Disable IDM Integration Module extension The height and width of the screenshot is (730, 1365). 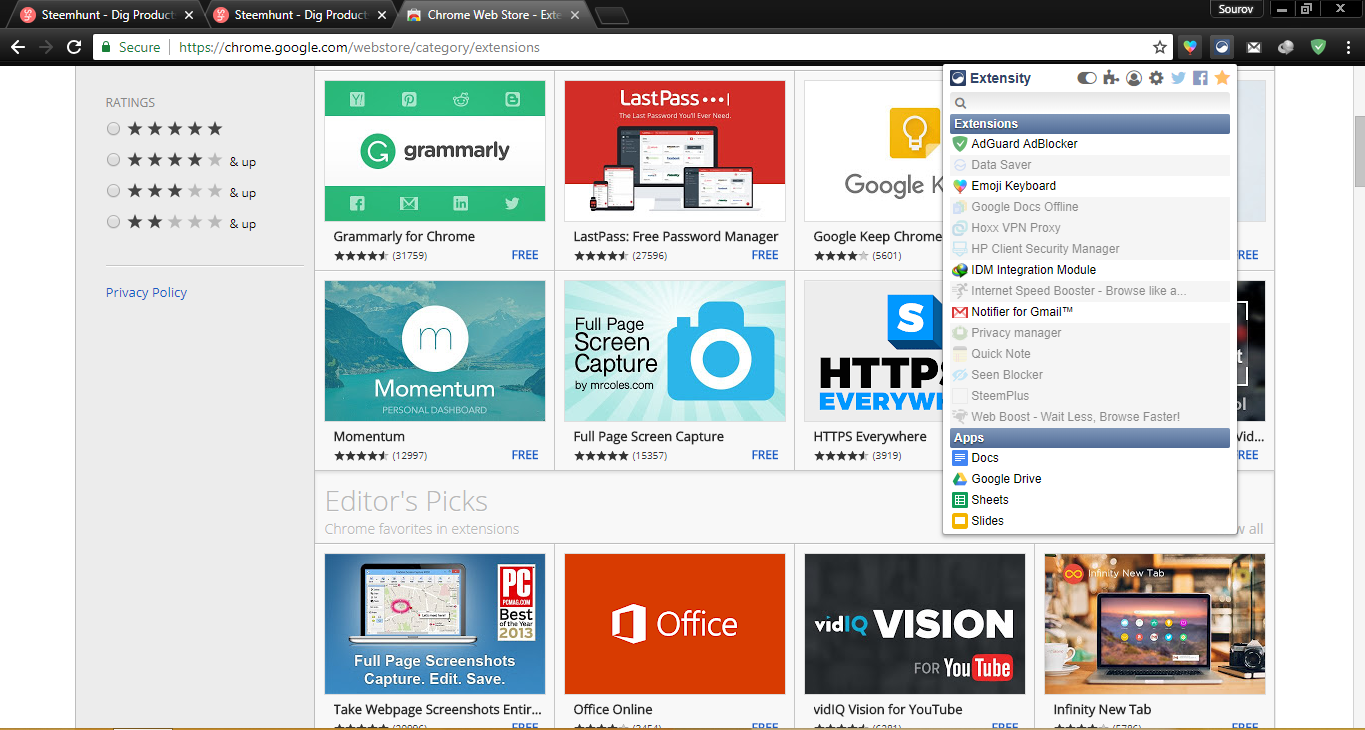1090,270
